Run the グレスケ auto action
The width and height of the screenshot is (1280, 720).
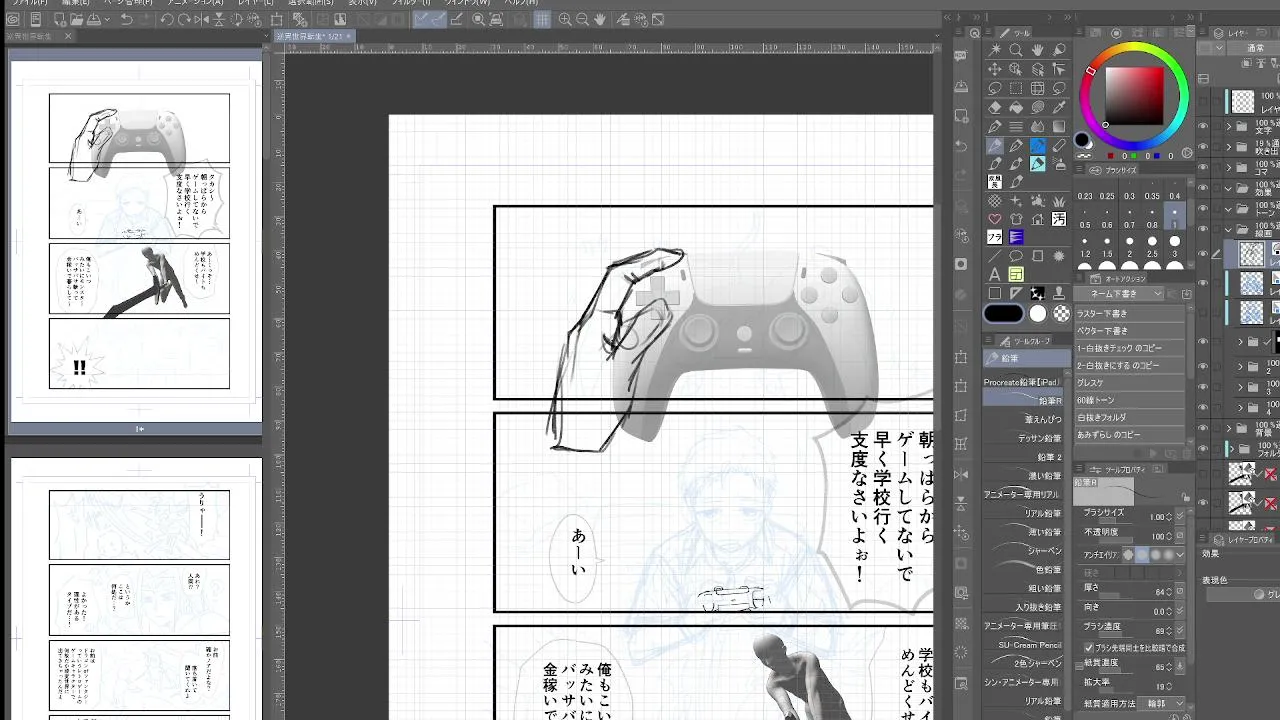coord(1131,383)
